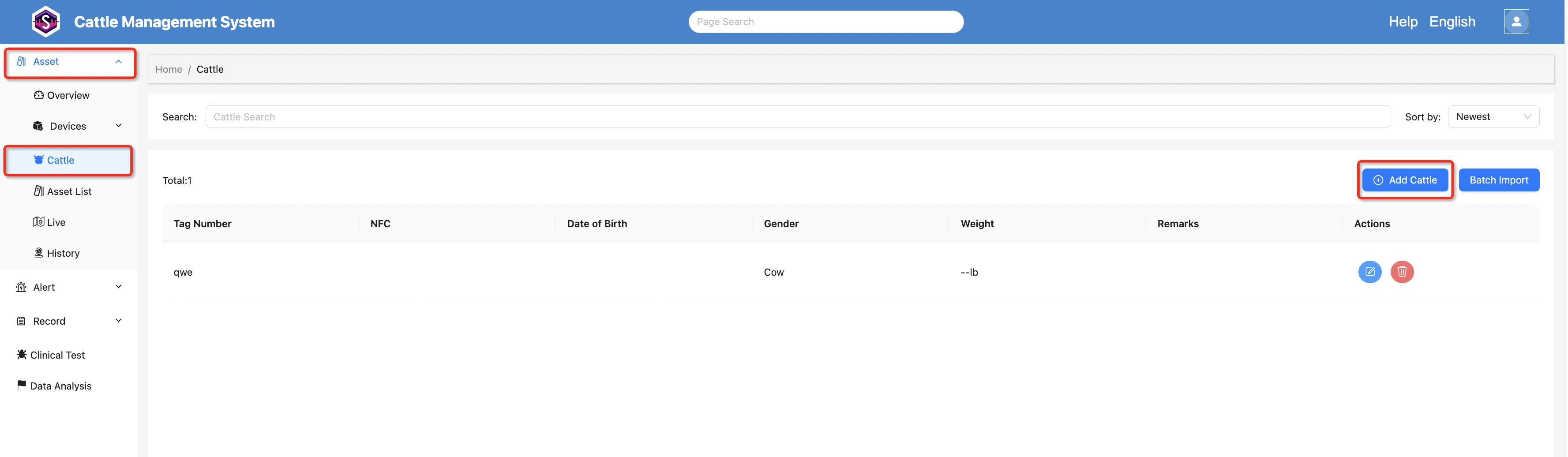
Task: Click the Devices cube icon
Action: pyautogui.click(x=38, y=126)
